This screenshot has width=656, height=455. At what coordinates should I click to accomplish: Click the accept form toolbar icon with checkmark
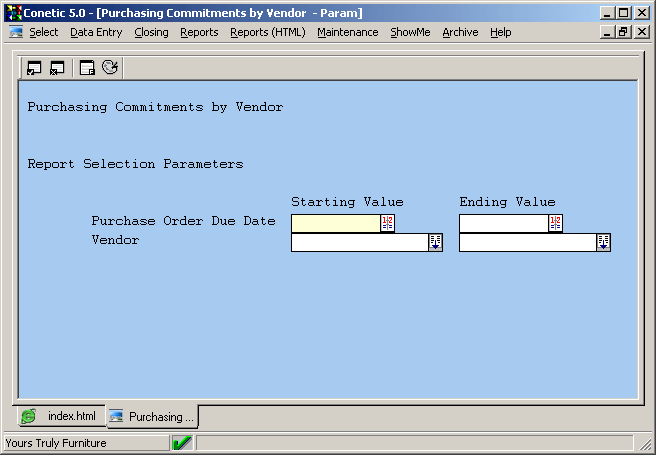click(x=34, y=68)
